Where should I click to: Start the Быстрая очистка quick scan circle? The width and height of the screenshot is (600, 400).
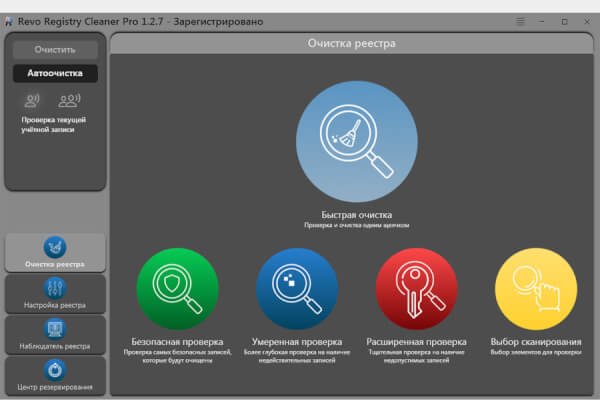357,141
